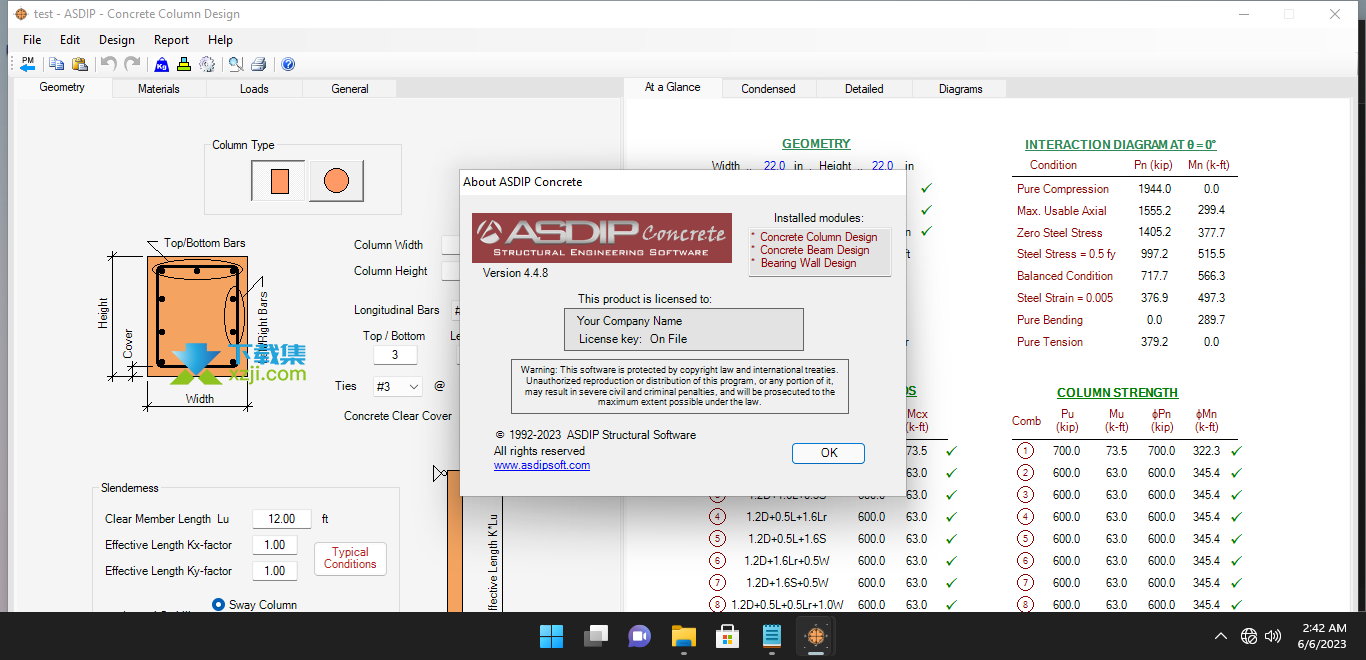Open Notepad from the taskbar
The height and width of the screenshot is (660, 1366).
pos(772,636)
